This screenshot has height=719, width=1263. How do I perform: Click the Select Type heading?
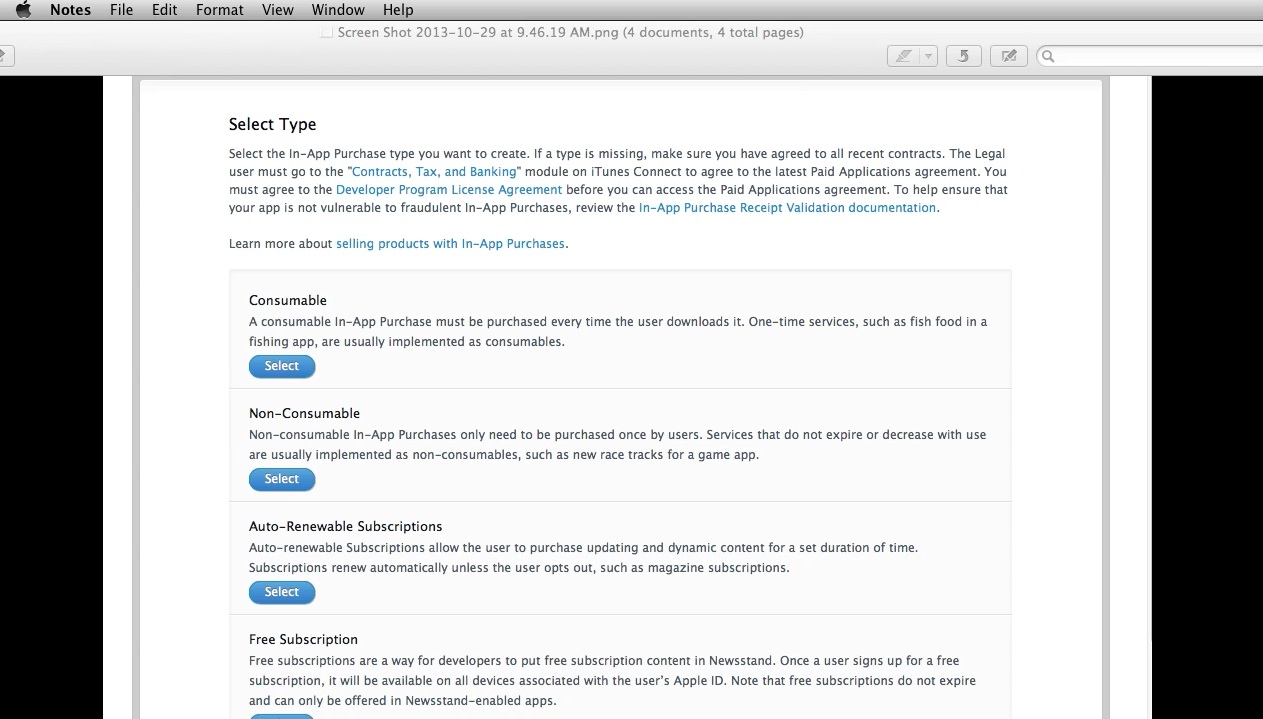coord(272,125)
